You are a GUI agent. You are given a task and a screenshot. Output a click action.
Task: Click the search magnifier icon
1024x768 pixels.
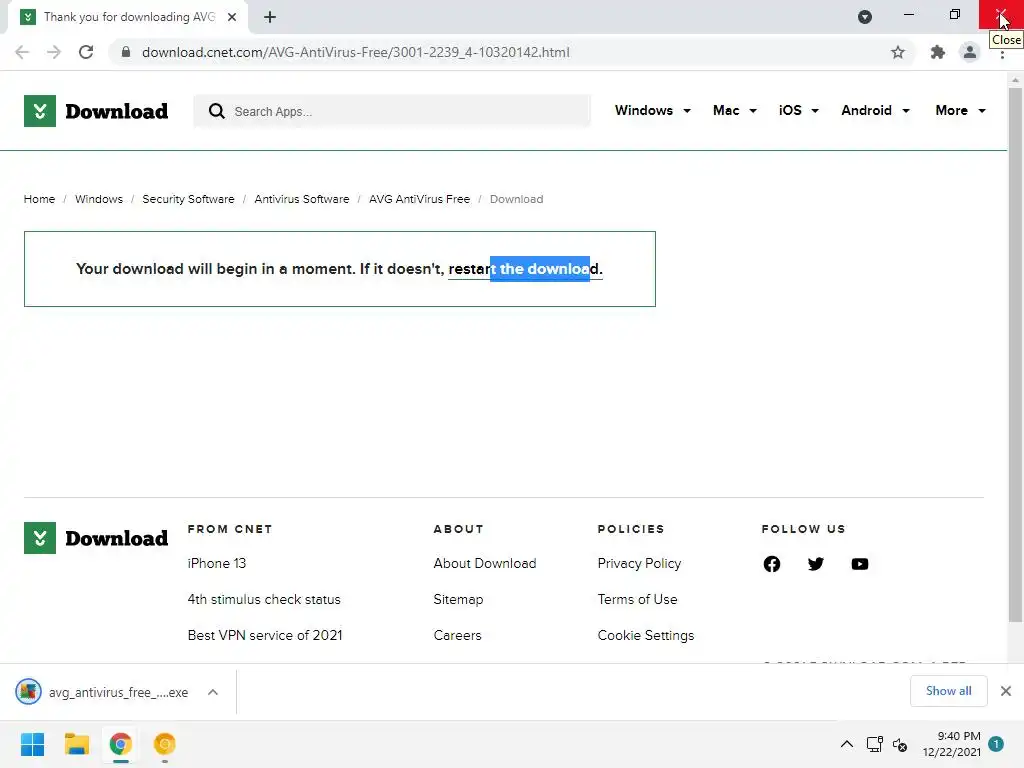point(217,111)
